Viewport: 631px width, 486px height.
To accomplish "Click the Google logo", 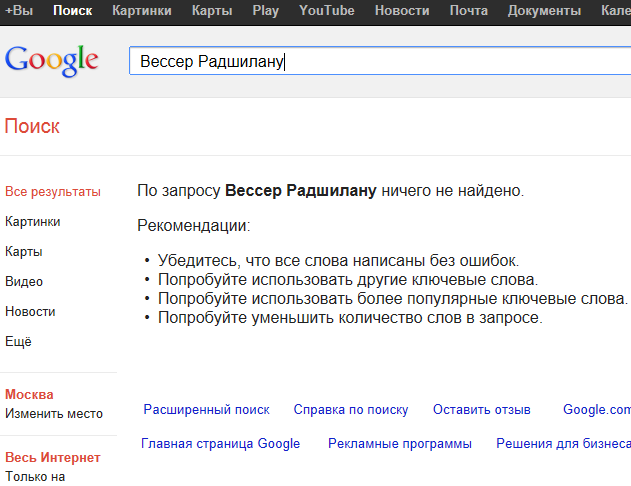I will [x=52, y=60].
